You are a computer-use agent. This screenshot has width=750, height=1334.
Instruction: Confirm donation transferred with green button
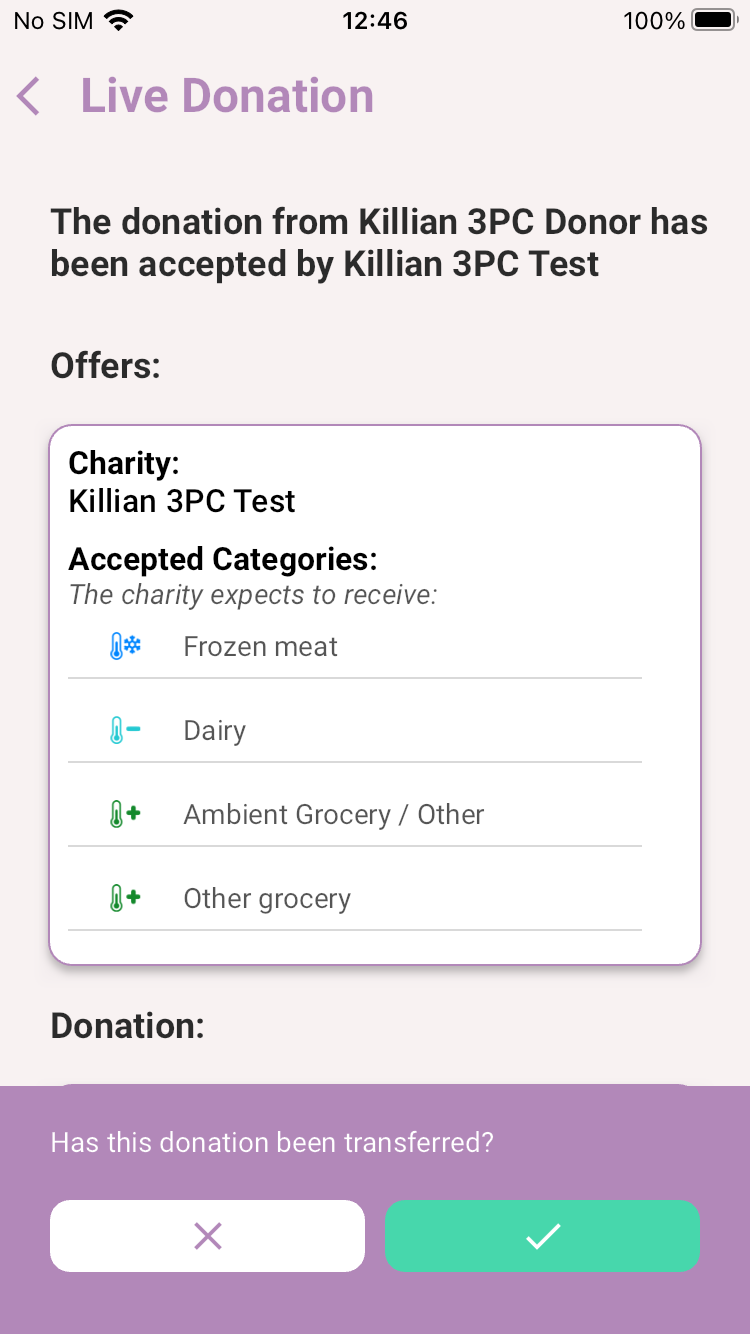pyautogui.click(x=542, y=1236)
